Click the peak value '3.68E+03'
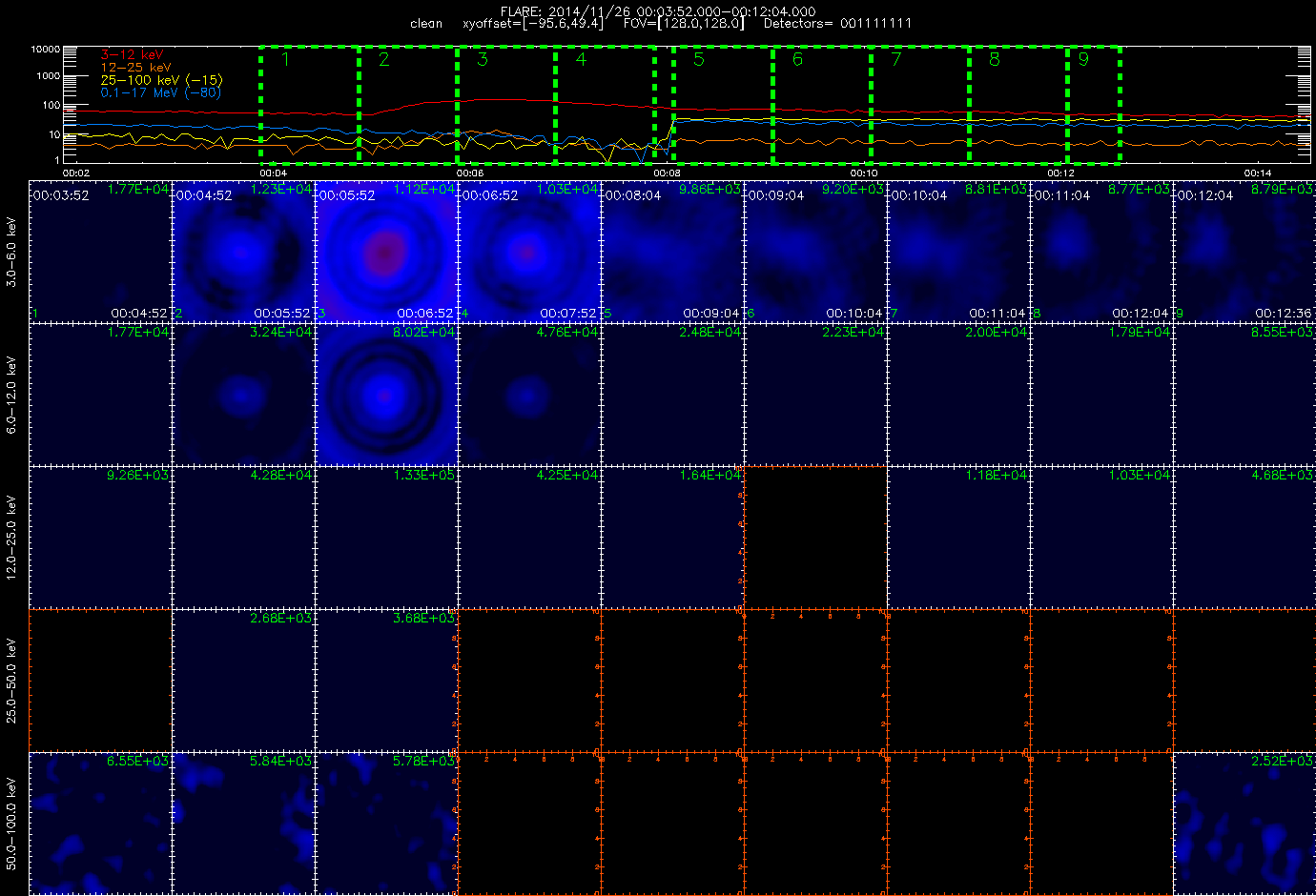This screenshot has width=1316, height=896. pyautogui.click(x=423, y=619)
